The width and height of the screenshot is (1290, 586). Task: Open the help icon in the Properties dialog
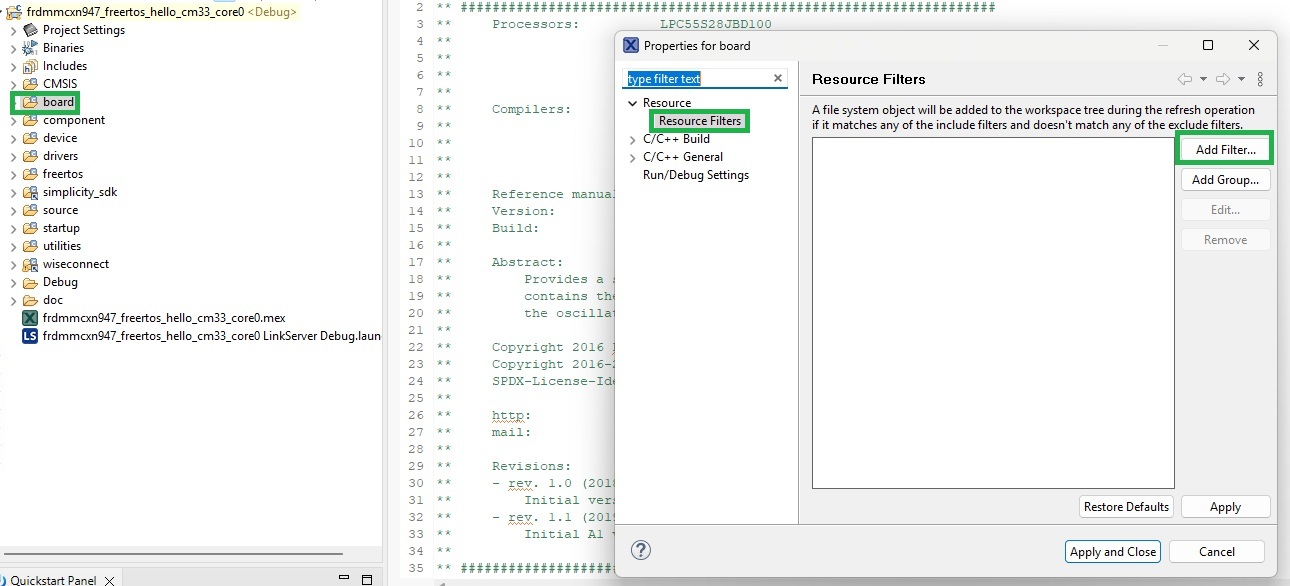point(640,549)
